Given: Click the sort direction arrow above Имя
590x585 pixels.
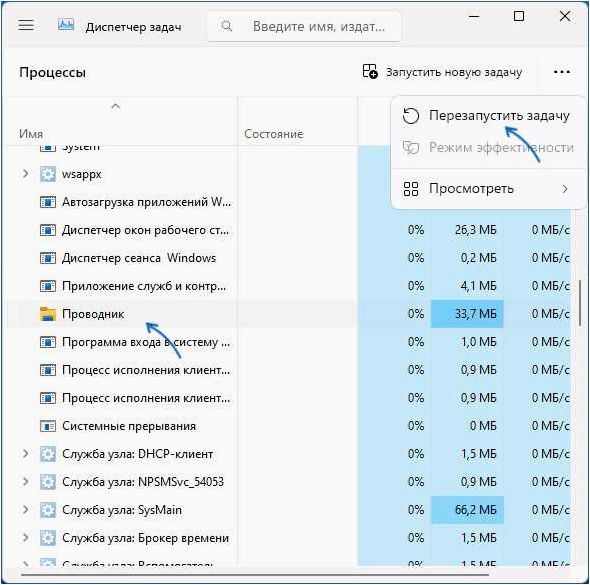Looking at the screenshot, I should coord(116,106).
